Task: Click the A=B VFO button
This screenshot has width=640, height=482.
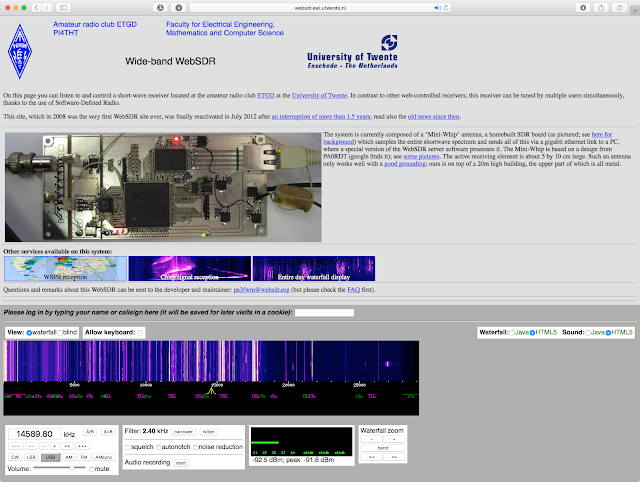Action: point(108,432)
